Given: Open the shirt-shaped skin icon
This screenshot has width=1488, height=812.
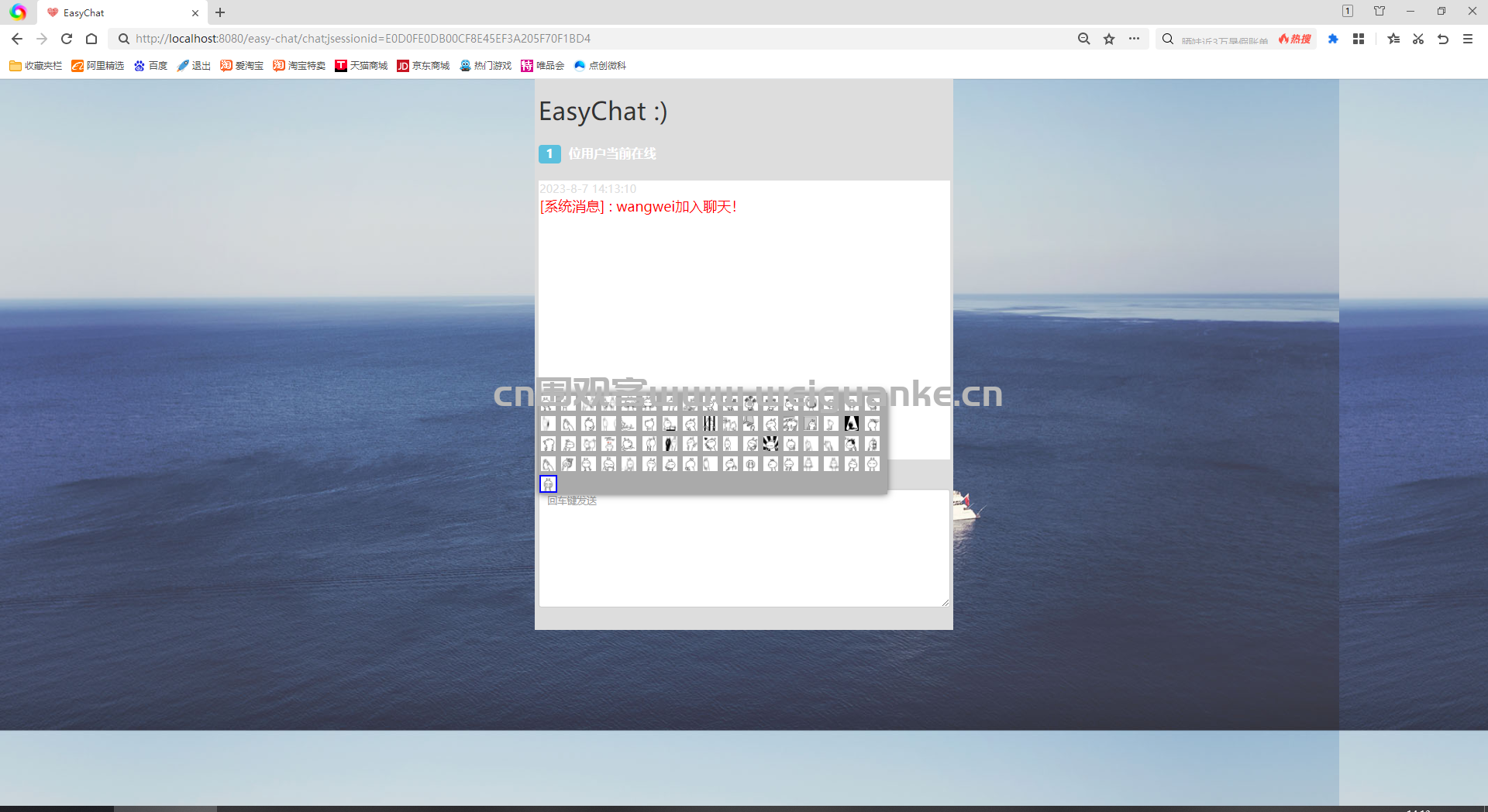Looking at the screenshot, I should tap(1379, 11).
